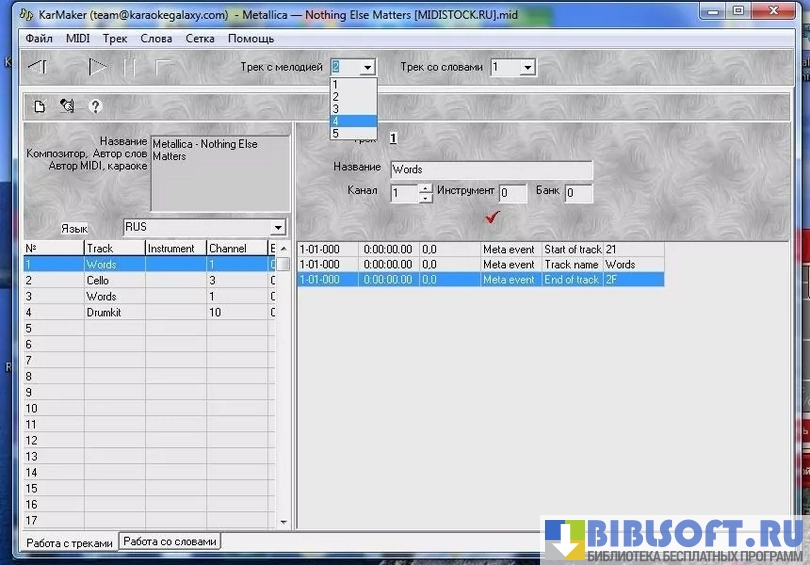Open the MIDI menu
This screenshot has width=810, height=565.
(x=77, y=38)
